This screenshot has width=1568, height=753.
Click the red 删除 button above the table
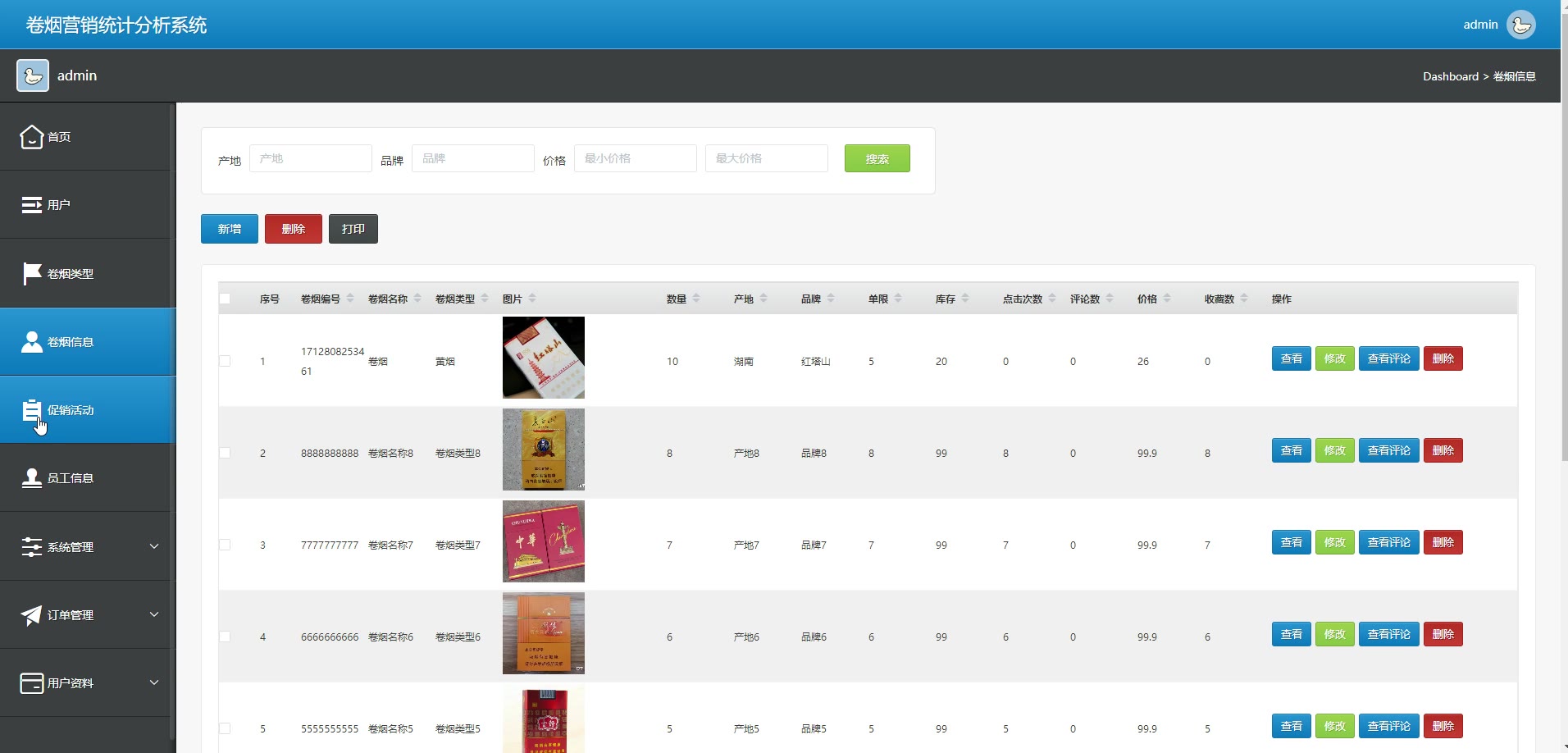point(294,229)
